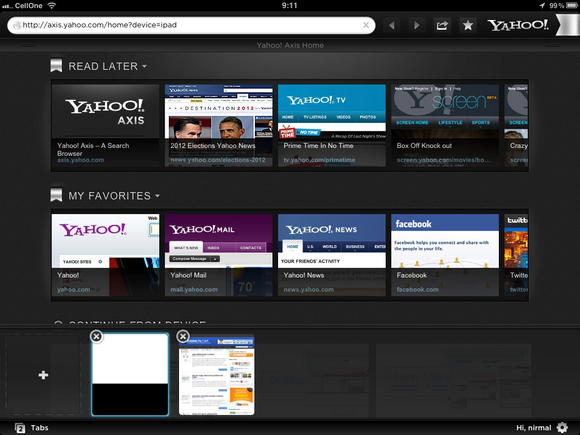This screenshot has height=435, width=580.
Task: Click the news.yahoo.com link under Yahoo! News
Action: 308,290
